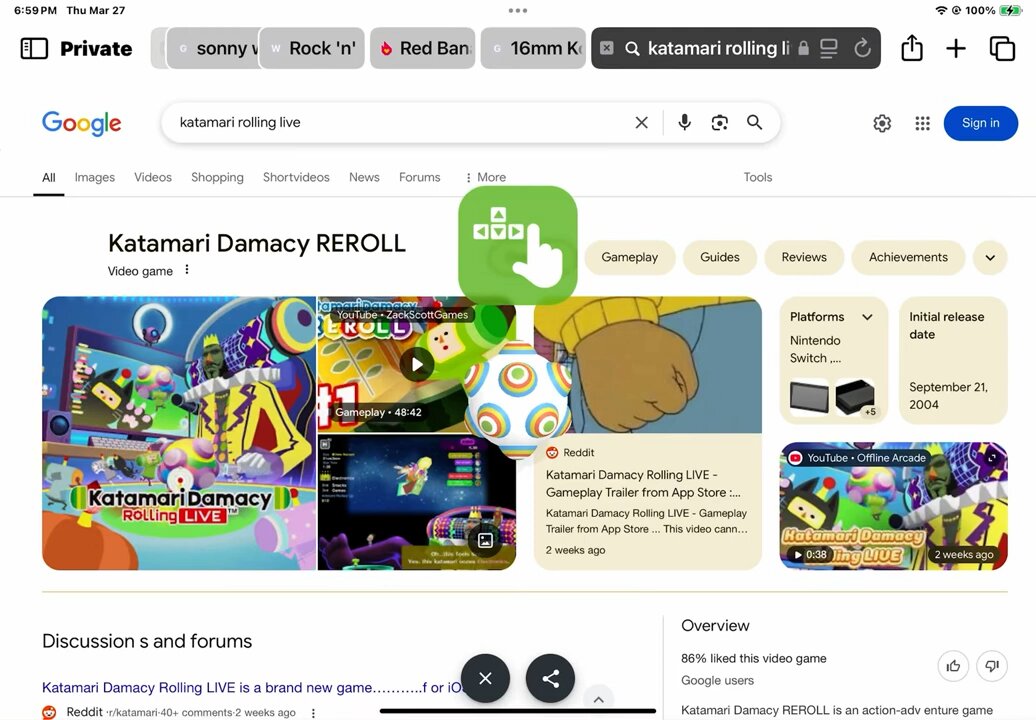Viewport: 1036px width, 720px height.
Task: Expand more chips with down chevron
Action: point(990,258)
